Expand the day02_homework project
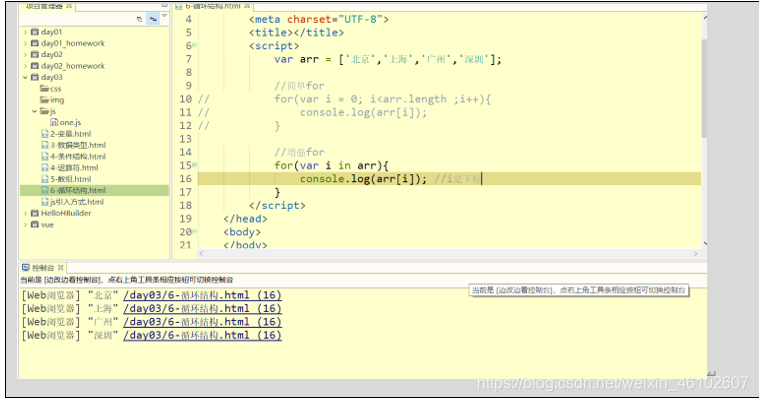 [x=25, y=66]
